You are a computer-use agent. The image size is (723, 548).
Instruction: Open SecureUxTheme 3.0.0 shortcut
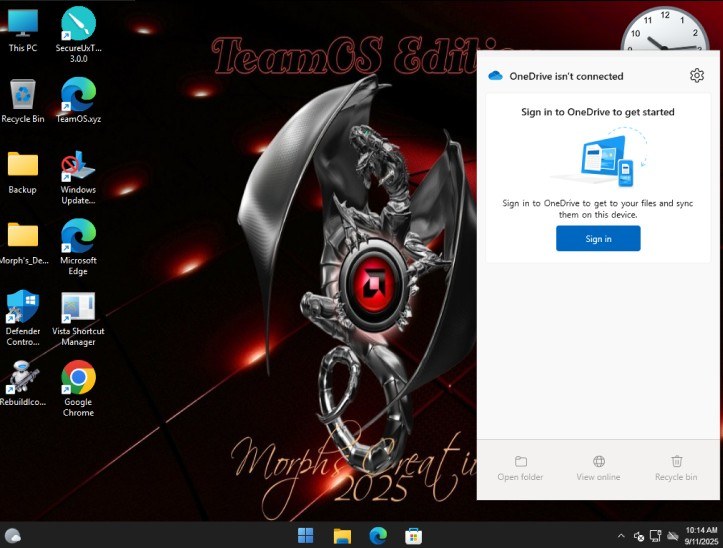coord(78,34)
